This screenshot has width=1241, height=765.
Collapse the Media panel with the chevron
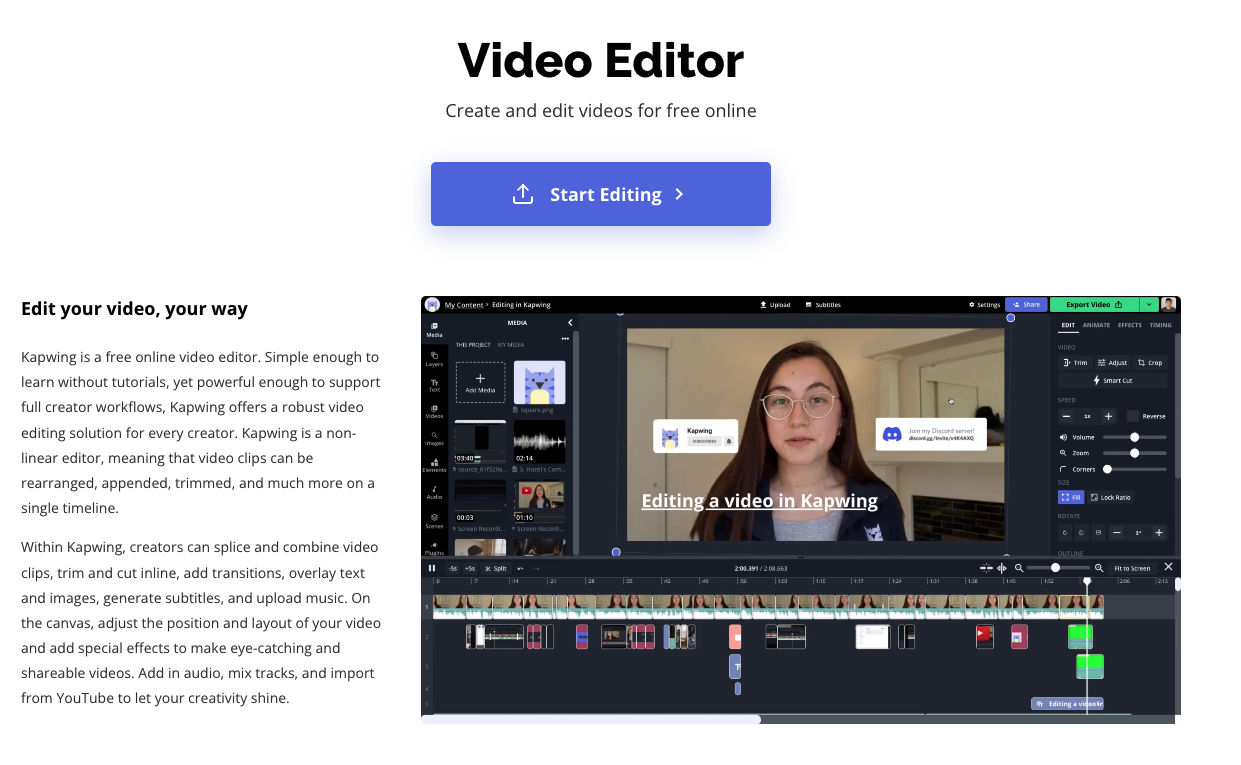[570, 323]
